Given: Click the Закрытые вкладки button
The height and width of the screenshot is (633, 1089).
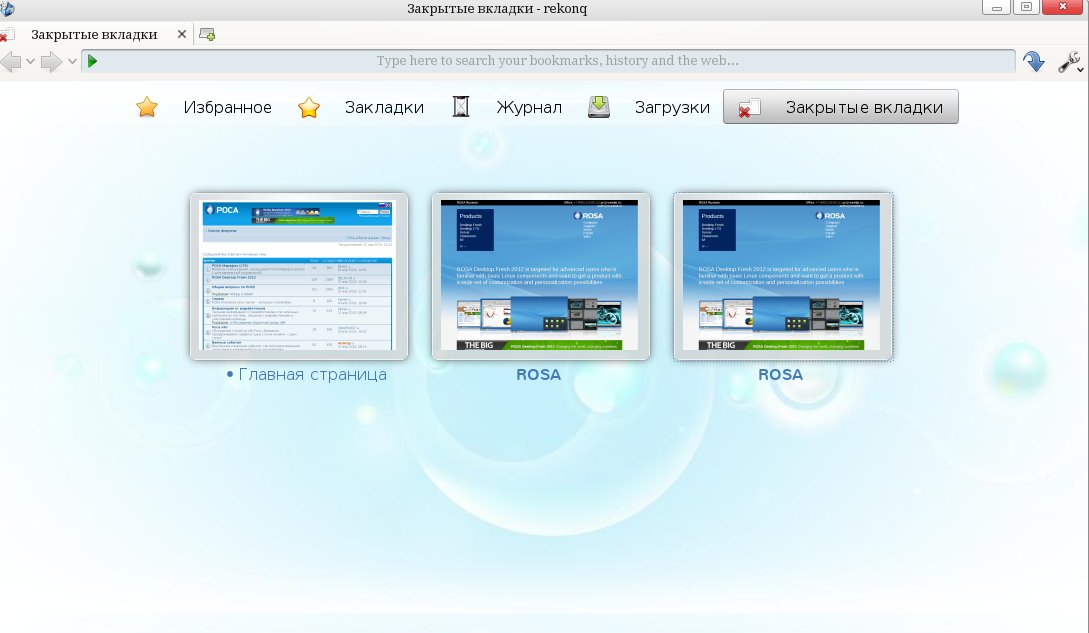Looking at the screenshot, I should click(x=840, y=106).
